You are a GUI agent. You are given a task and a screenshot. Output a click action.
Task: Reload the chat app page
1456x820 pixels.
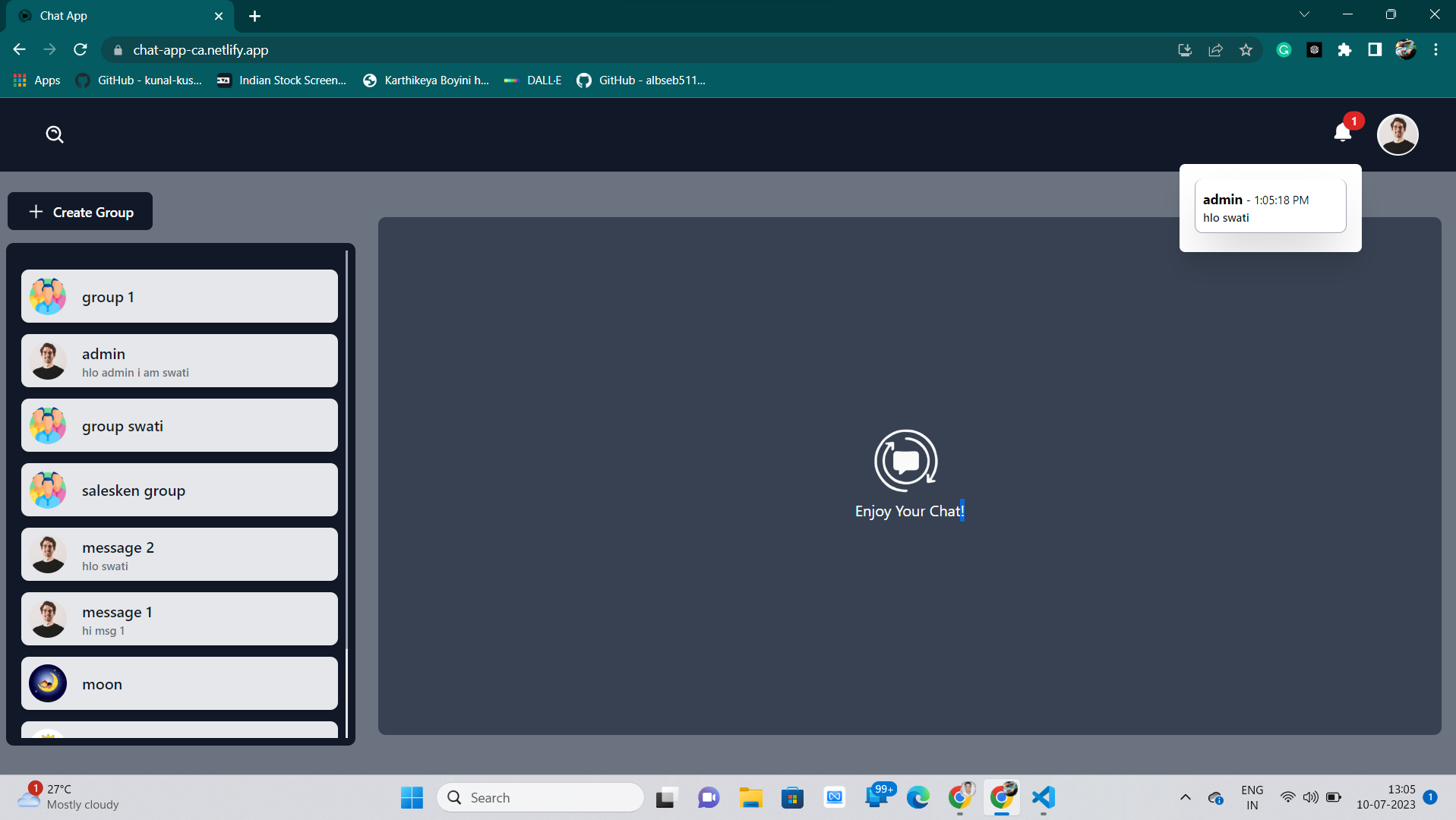coord(81,50)
